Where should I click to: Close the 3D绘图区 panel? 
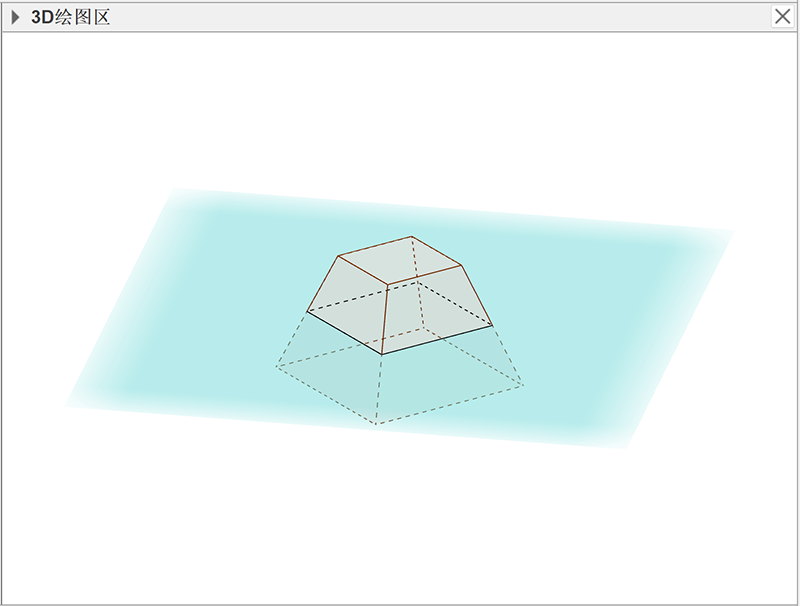click(x=782, y=17)
